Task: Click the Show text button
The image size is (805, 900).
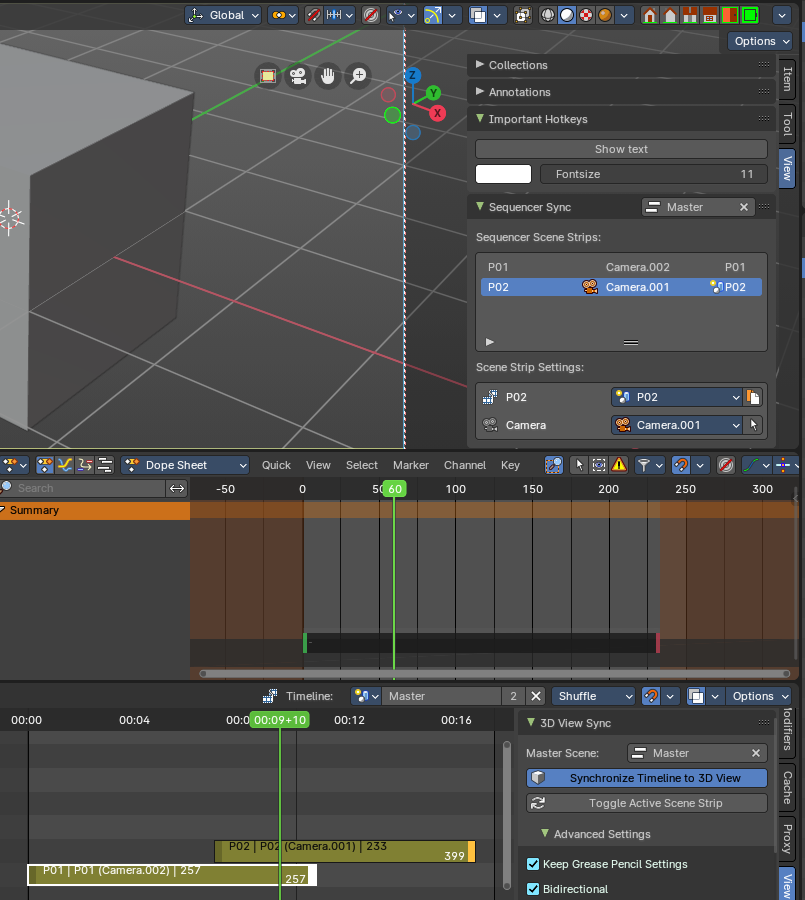Action: point(621,149)
